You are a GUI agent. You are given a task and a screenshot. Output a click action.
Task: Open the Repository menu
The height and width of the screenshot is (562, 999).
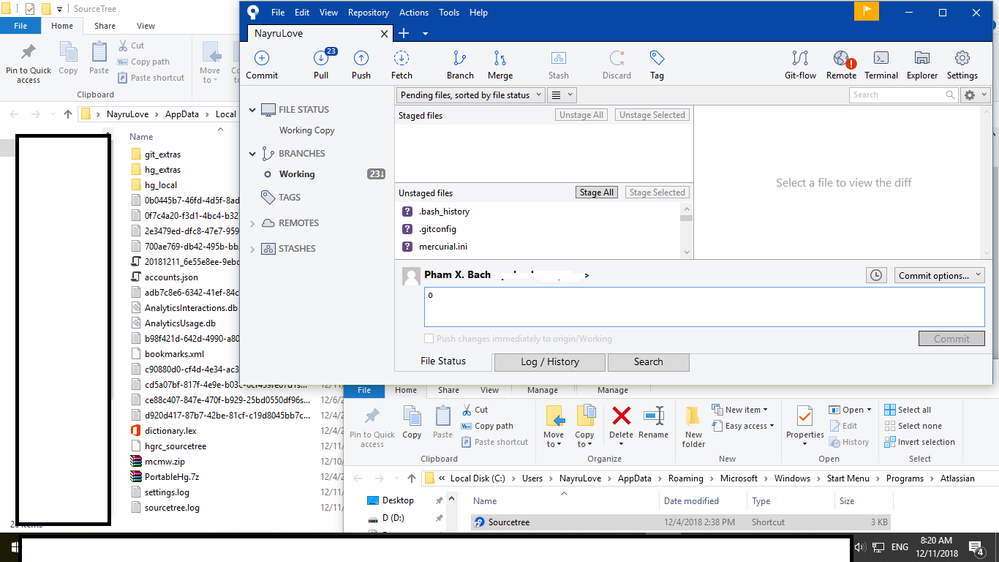click(368, 13)
